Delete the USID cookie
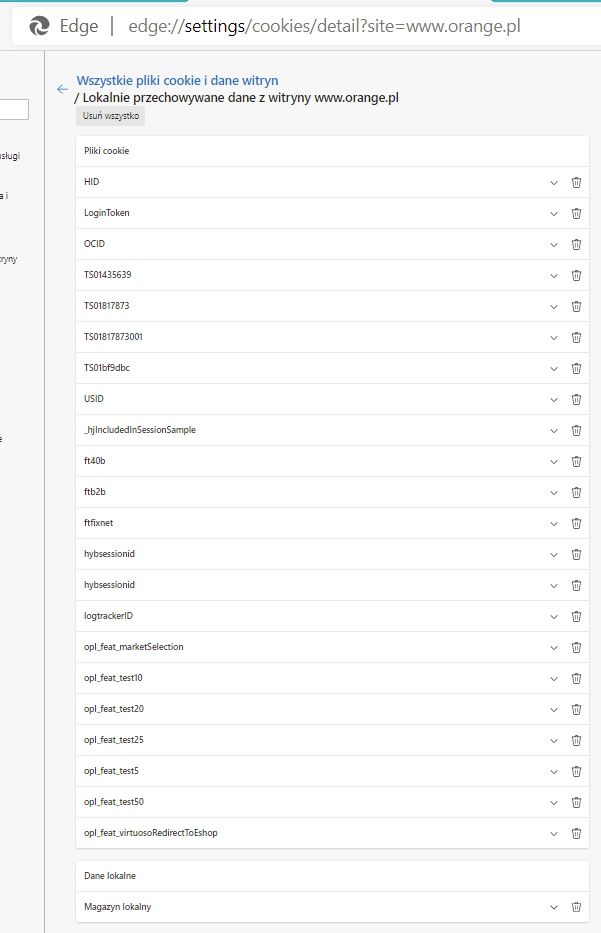 tap(576, 399)
